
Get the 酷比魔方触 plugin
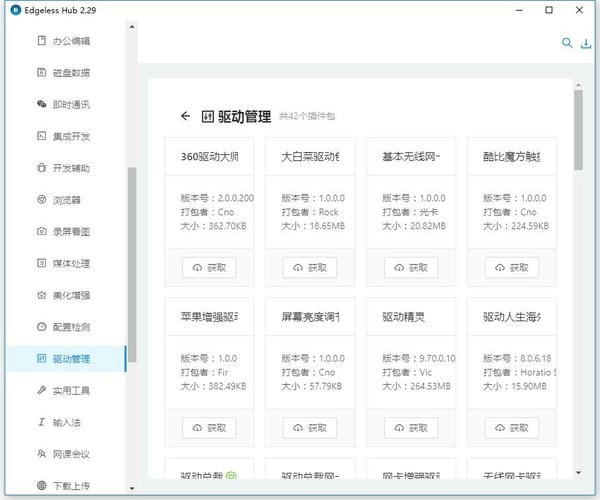coord(512,268)
